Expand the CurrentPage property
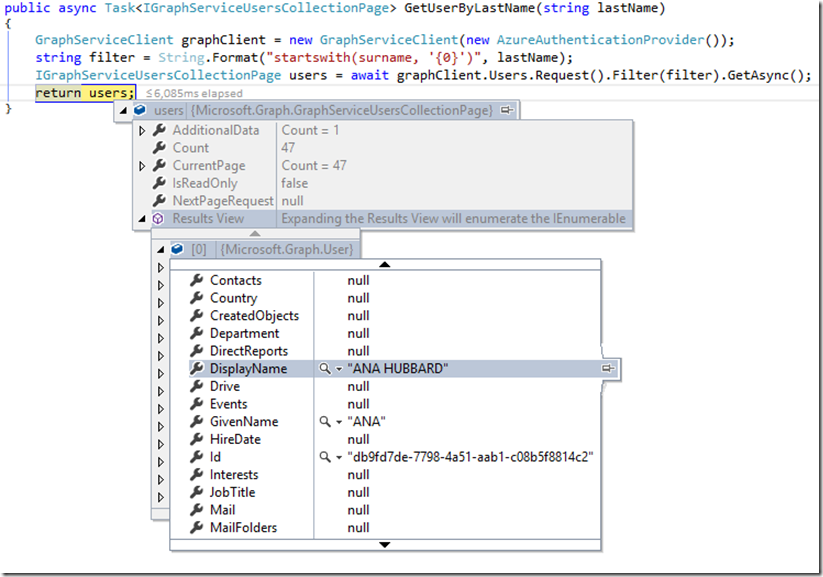This screenshot has width=823, height=577. click(x=142, y=165)
